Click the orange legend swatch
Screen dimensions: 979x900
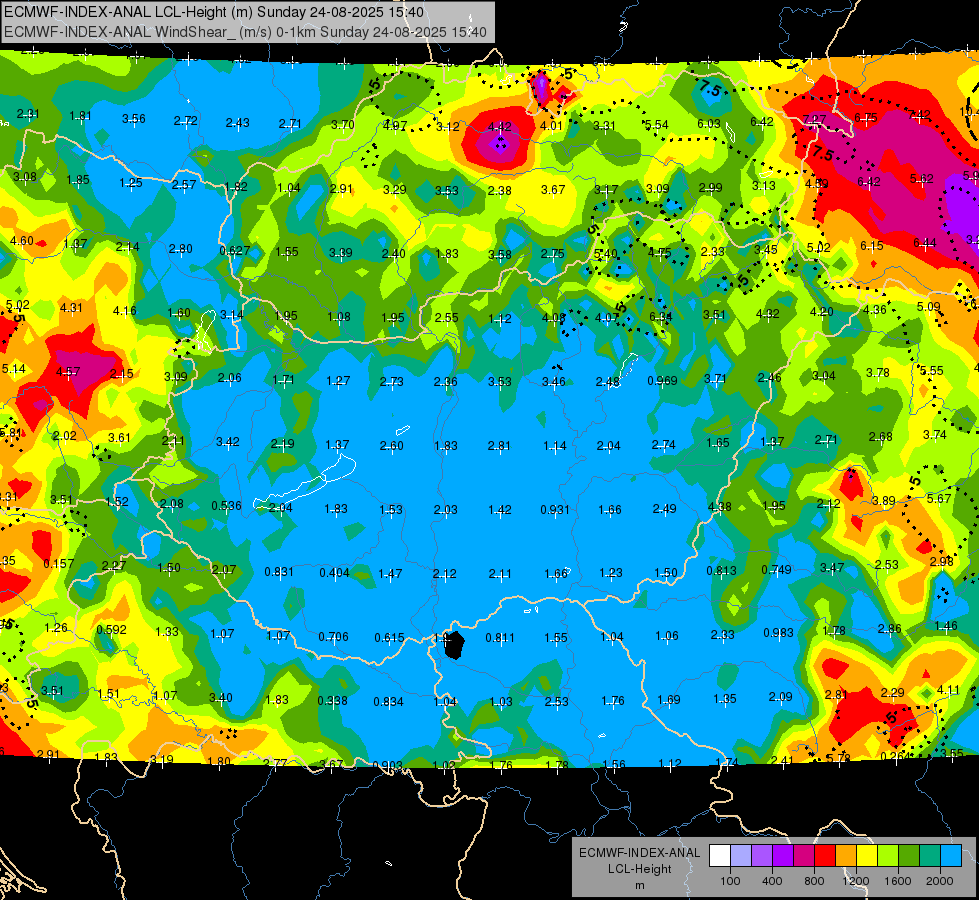(x=846, y=856)
